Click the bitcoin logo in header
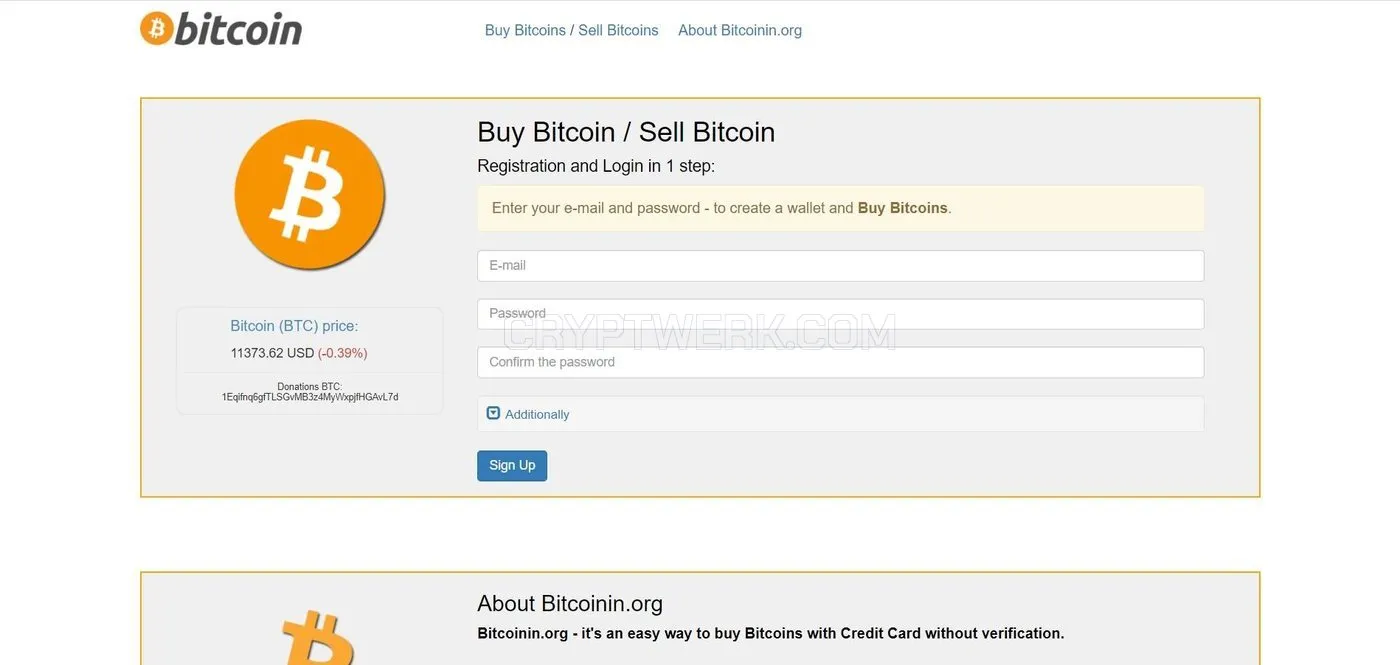This screenshot has width=1400, height=665. coord(221,29)
